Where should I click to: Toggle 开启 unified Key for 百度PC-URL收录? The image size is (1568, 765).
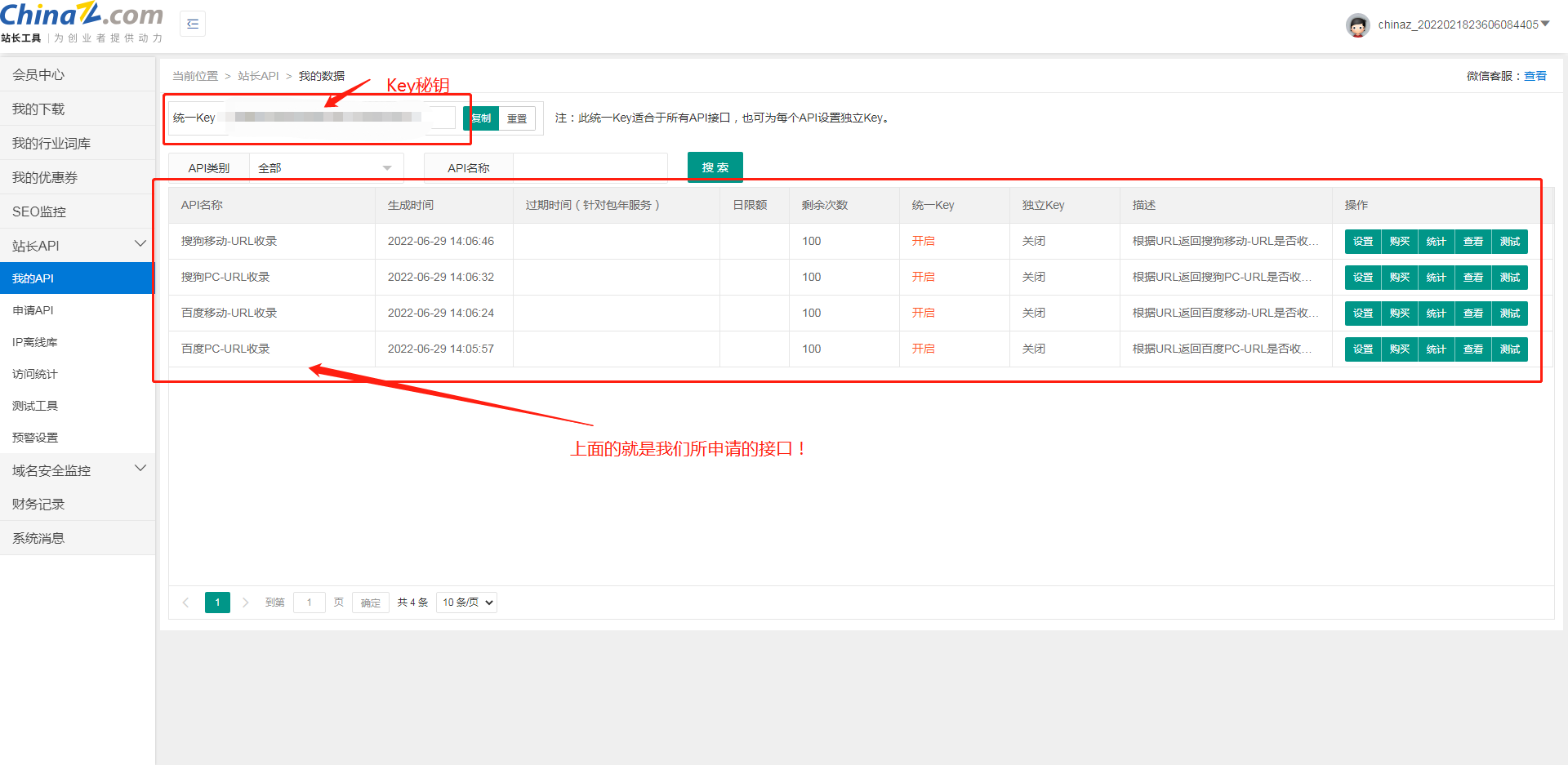coord(924,349)
